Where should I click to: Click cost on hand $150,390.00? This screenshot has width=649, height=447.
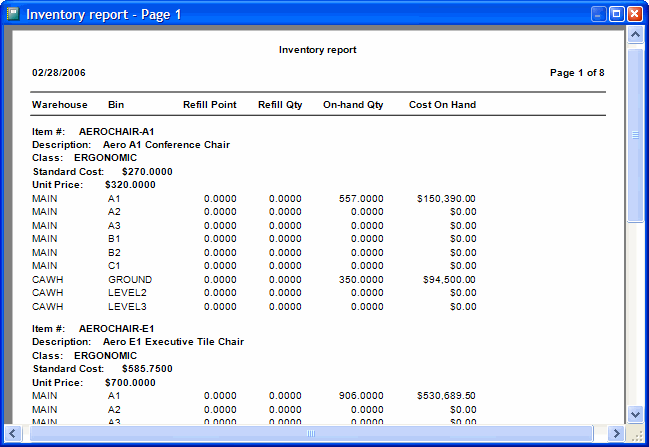446,199
